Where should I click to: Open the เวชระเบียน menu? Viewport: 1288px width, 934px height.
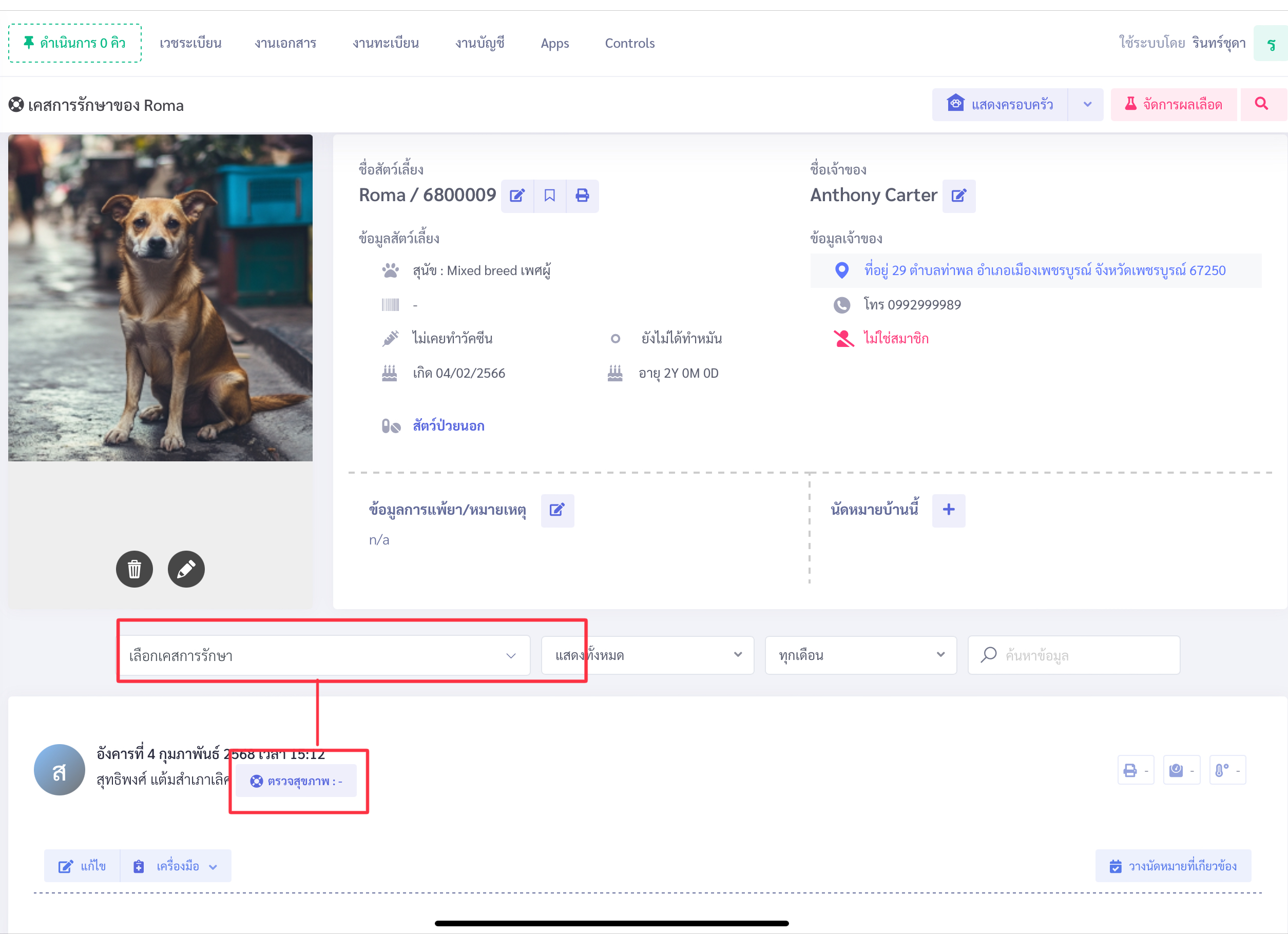click(x=190, y=43)
